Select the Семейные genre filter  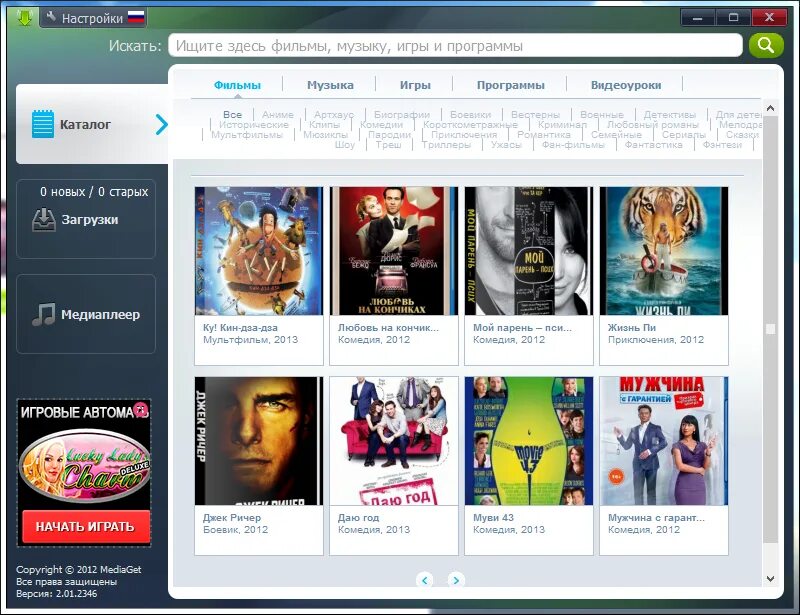tap(616, 135)
